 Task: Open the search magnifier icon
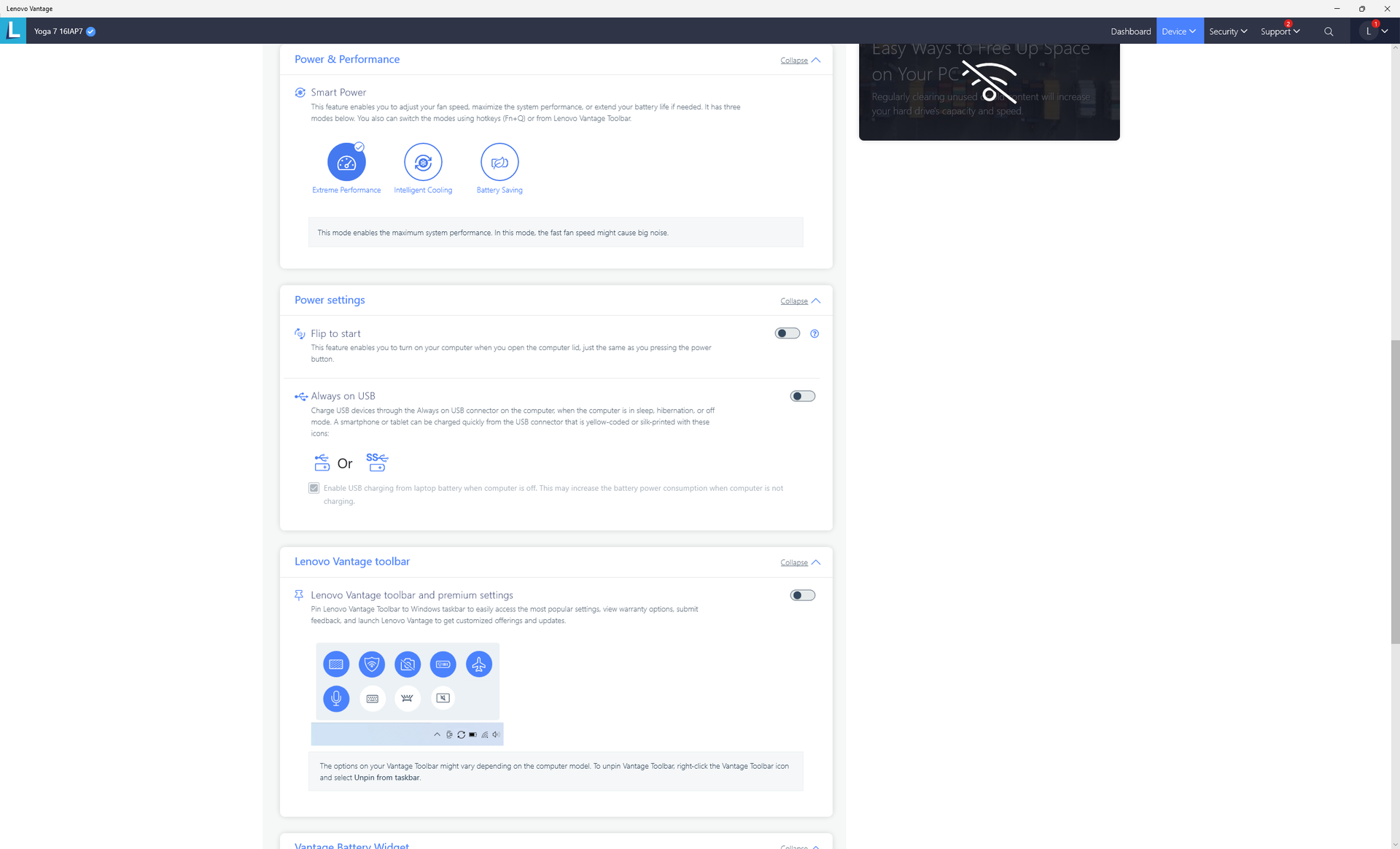[x=1329, y=31]
